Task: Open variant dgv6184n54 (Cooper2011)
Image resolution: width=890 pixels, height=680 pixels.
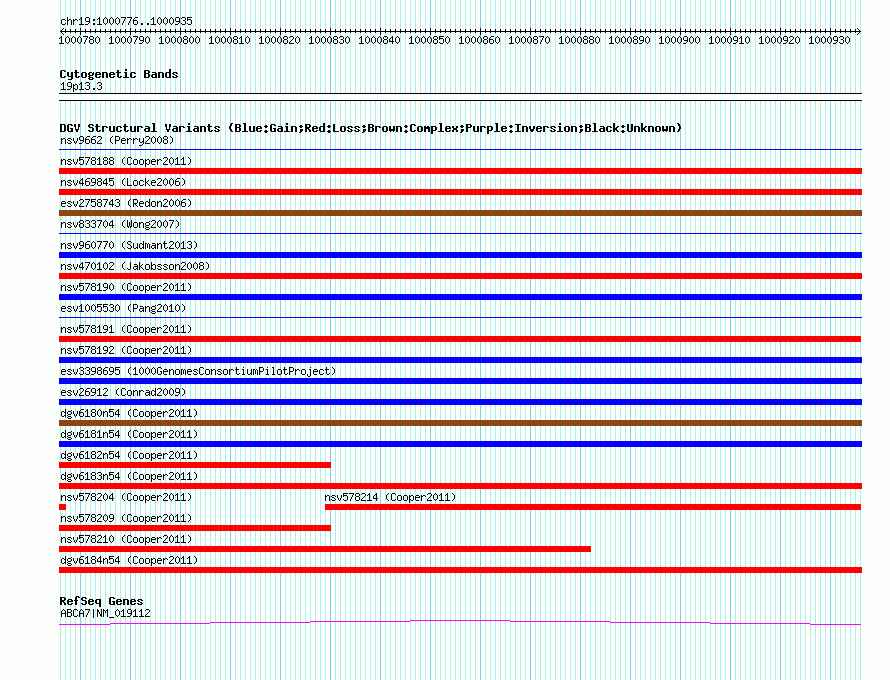Action: [x=129, y=560]
